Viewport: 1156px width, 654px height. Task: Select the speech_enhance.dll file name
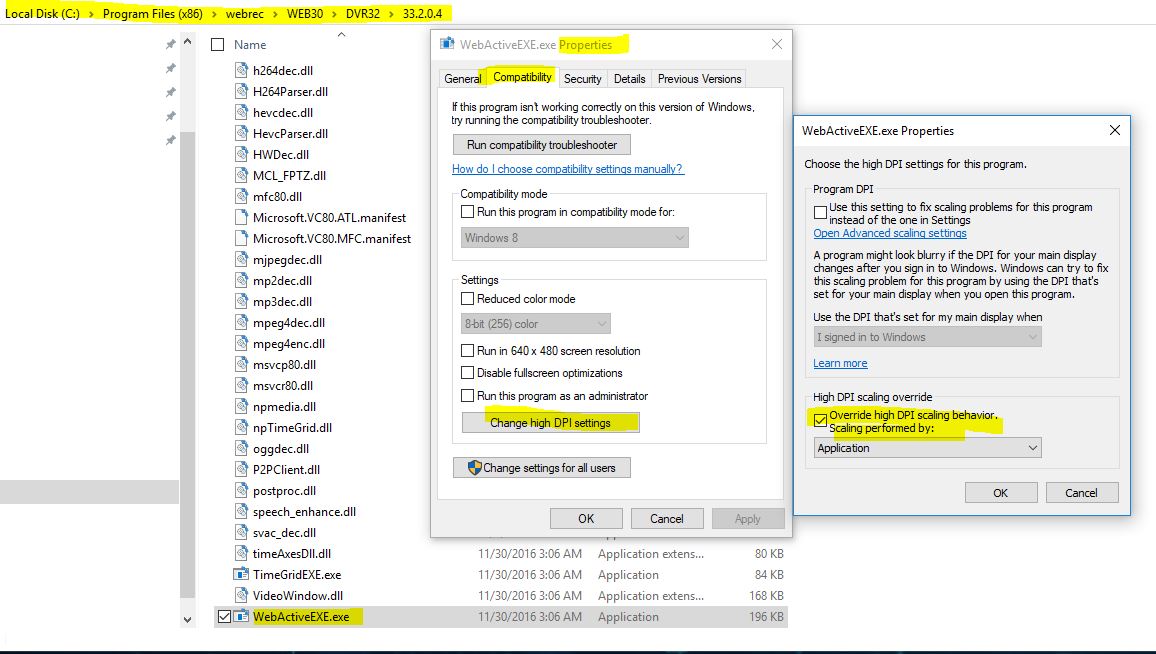(304, 512)
